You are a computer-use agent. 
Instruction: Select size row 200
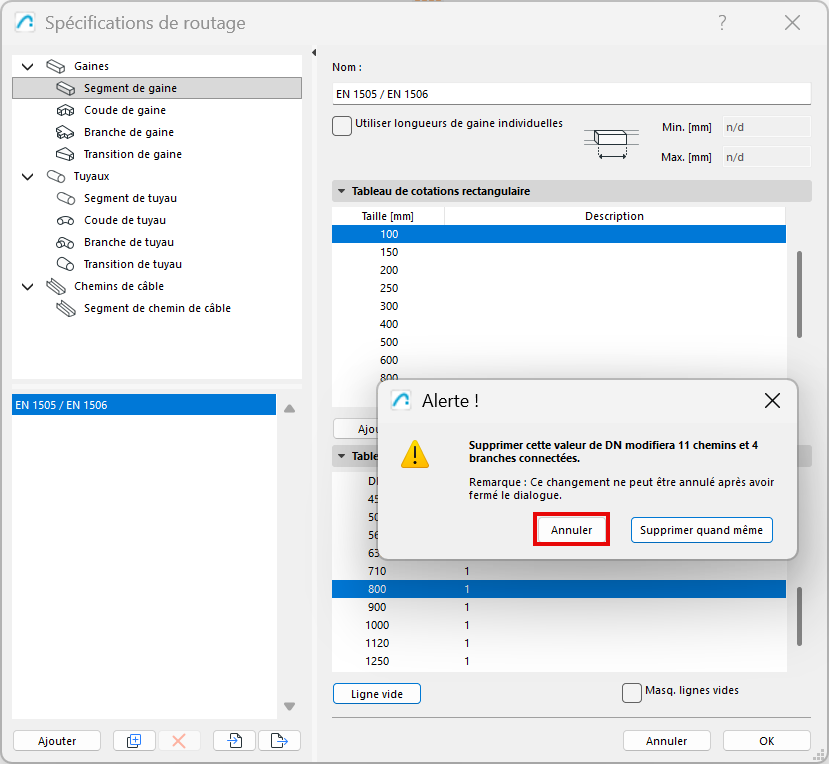(x=559, y=270)
